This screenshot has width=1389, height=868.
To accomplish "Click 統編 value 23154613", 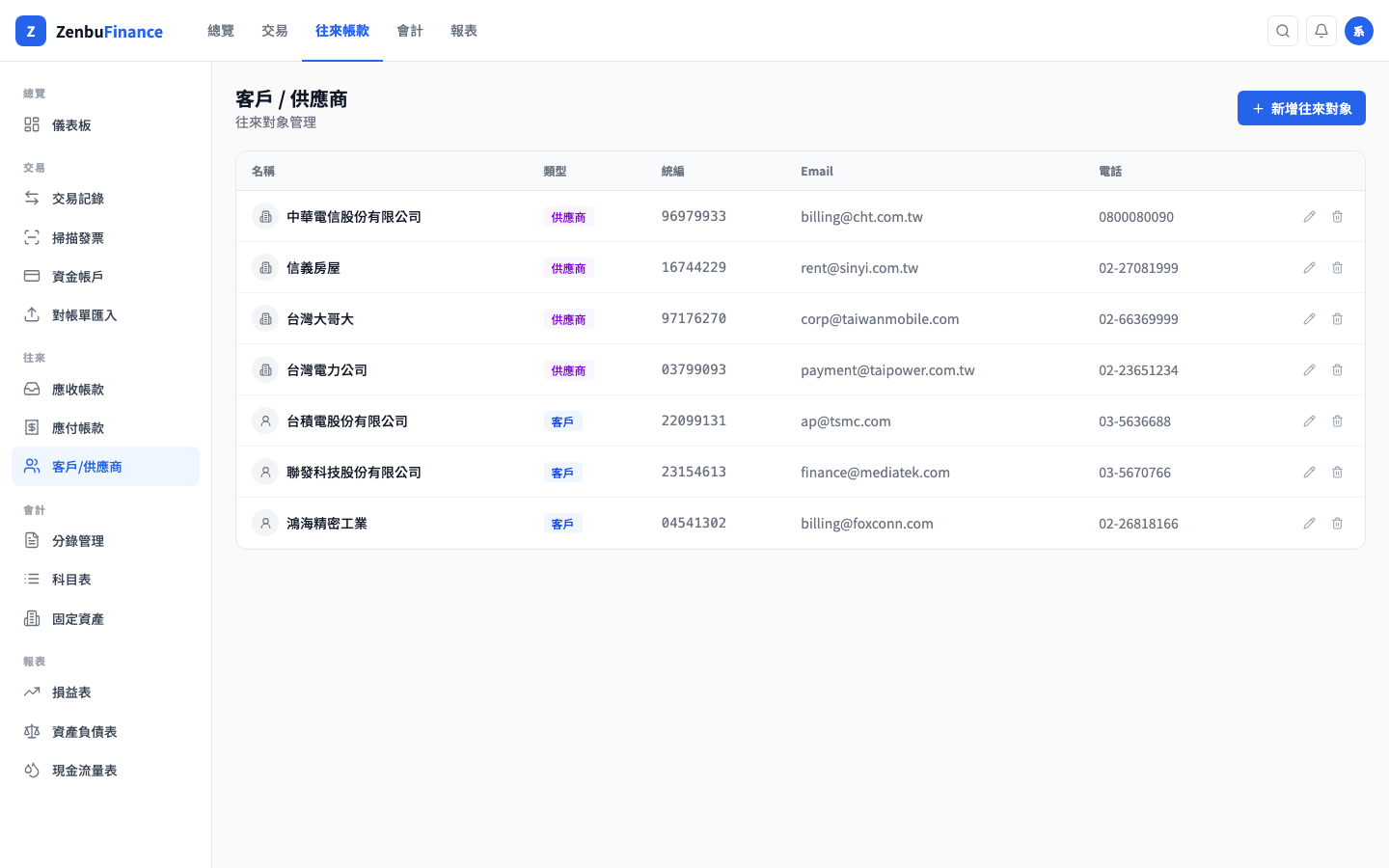I will tap(694, 473).
